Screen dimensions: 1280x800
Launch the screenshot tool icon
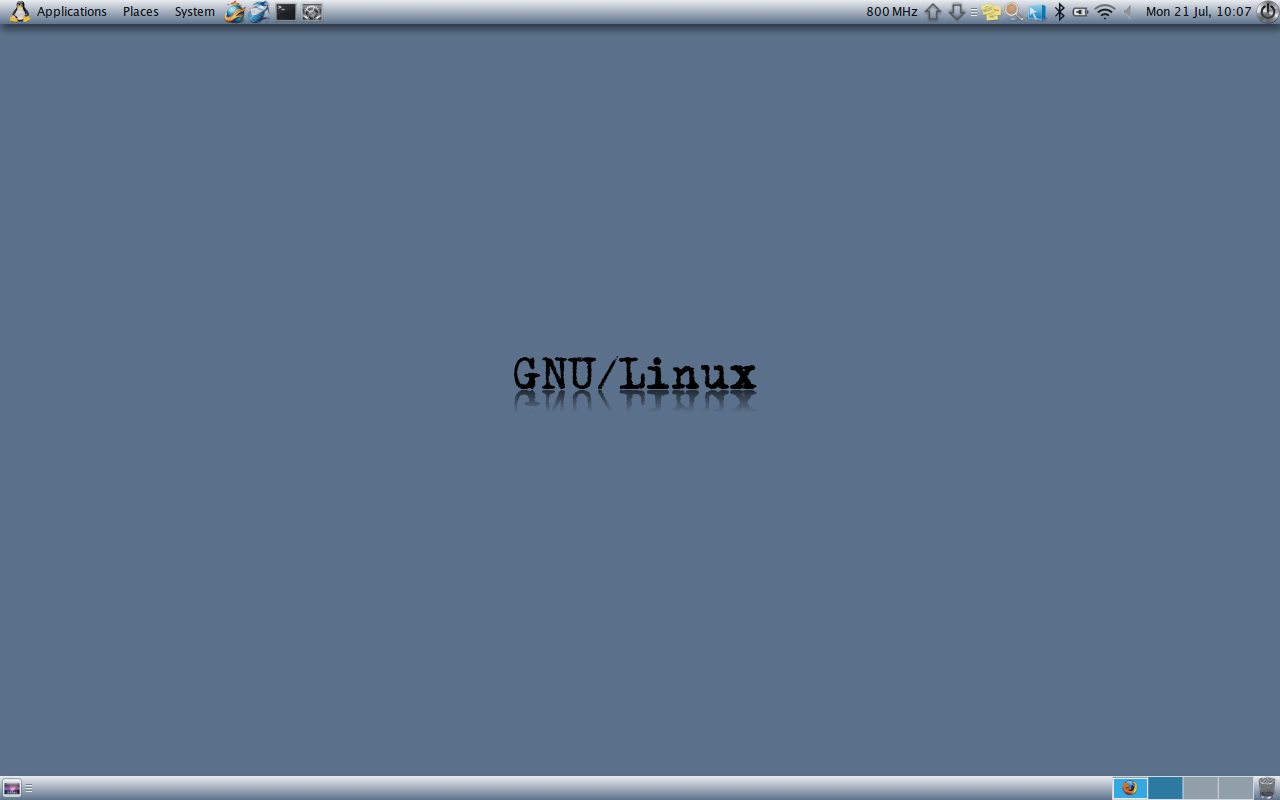(x=312, y=12)
